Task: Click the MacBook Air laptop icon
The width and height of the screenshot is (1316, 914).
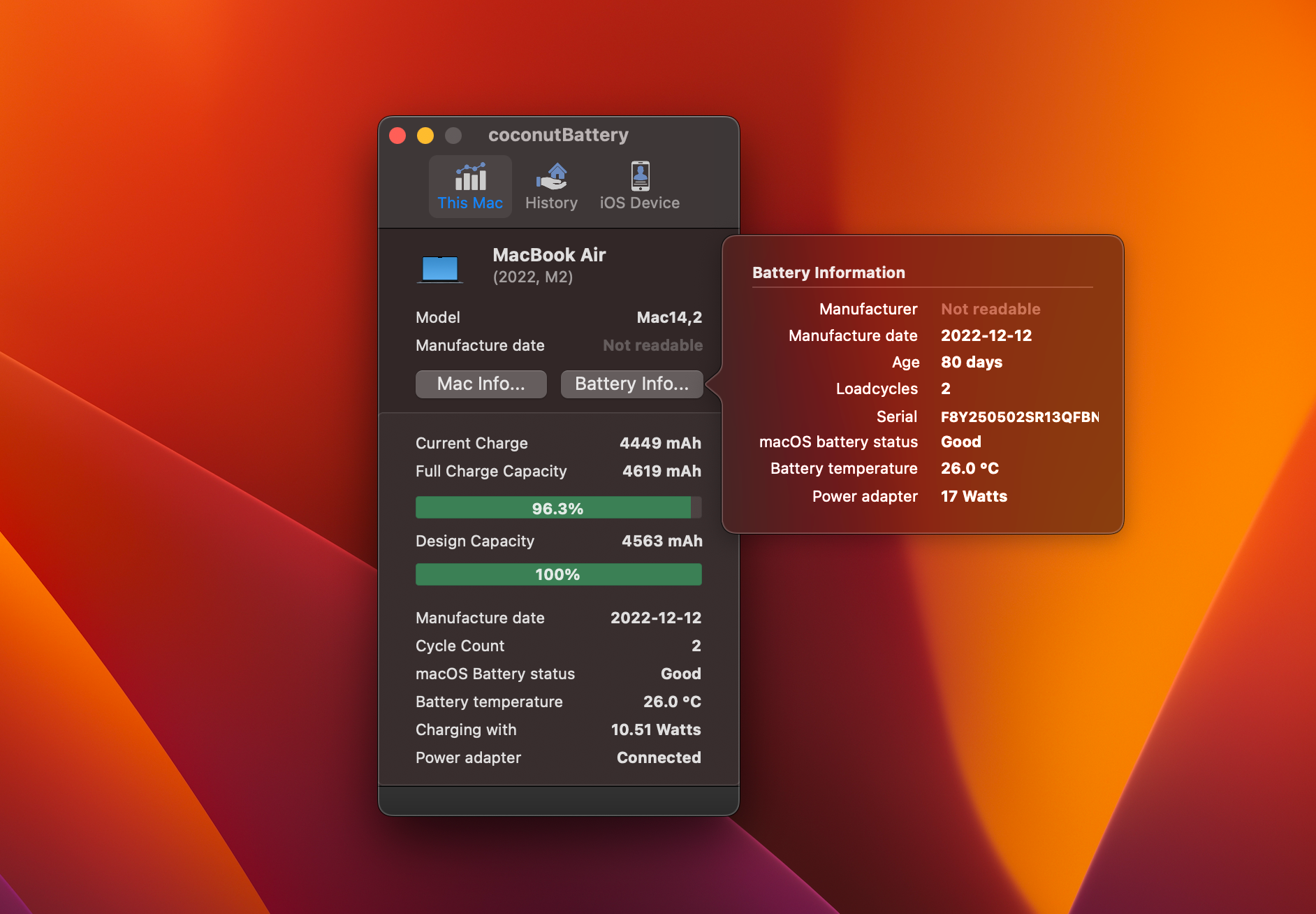Action: [440, 269]
